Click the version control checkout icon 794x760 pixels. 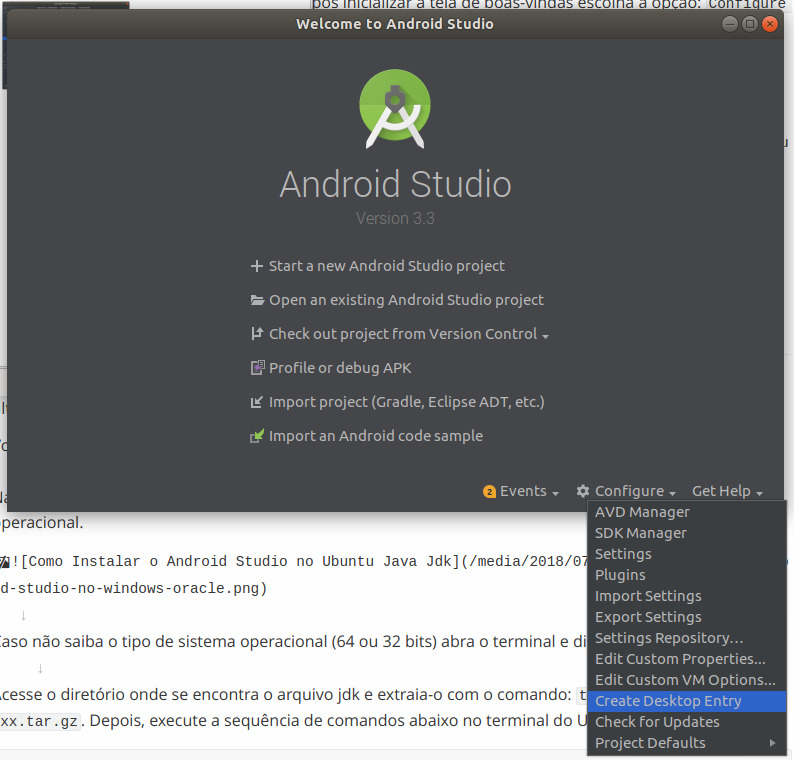tap(257, 334)
